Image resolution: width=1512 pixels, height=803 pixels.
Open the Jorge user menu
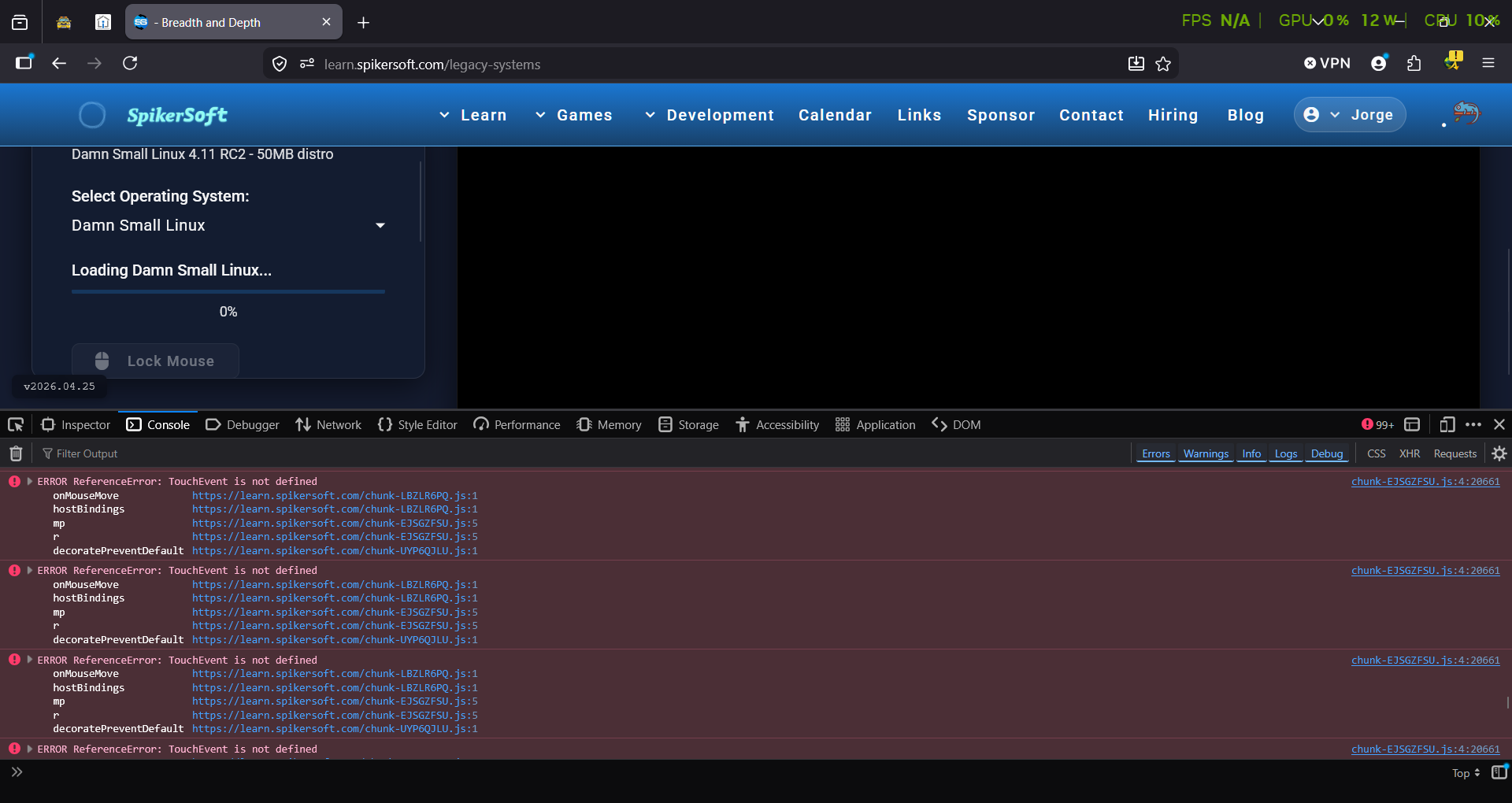(1350, 115)
